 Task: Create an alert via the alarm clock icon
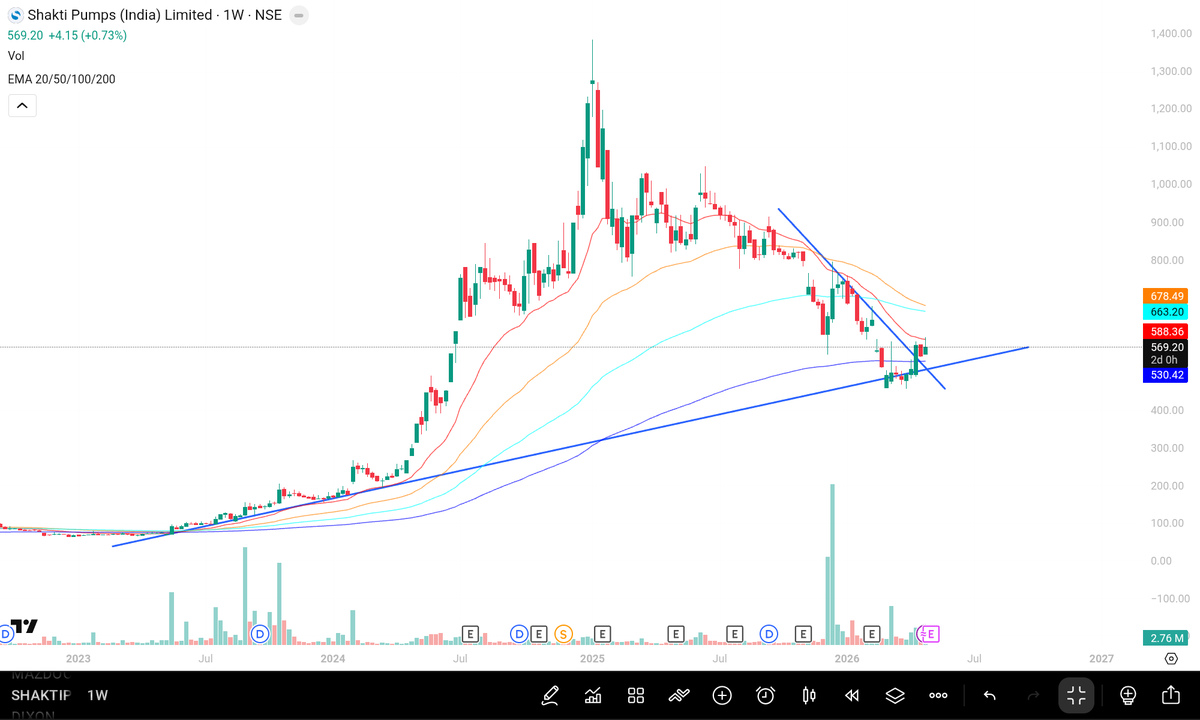click(x=765, y=695)
